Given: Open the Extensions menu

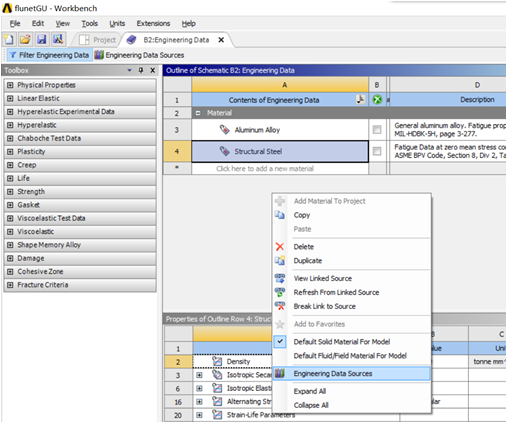Looking at the screenshot, I should coord(153,23).
